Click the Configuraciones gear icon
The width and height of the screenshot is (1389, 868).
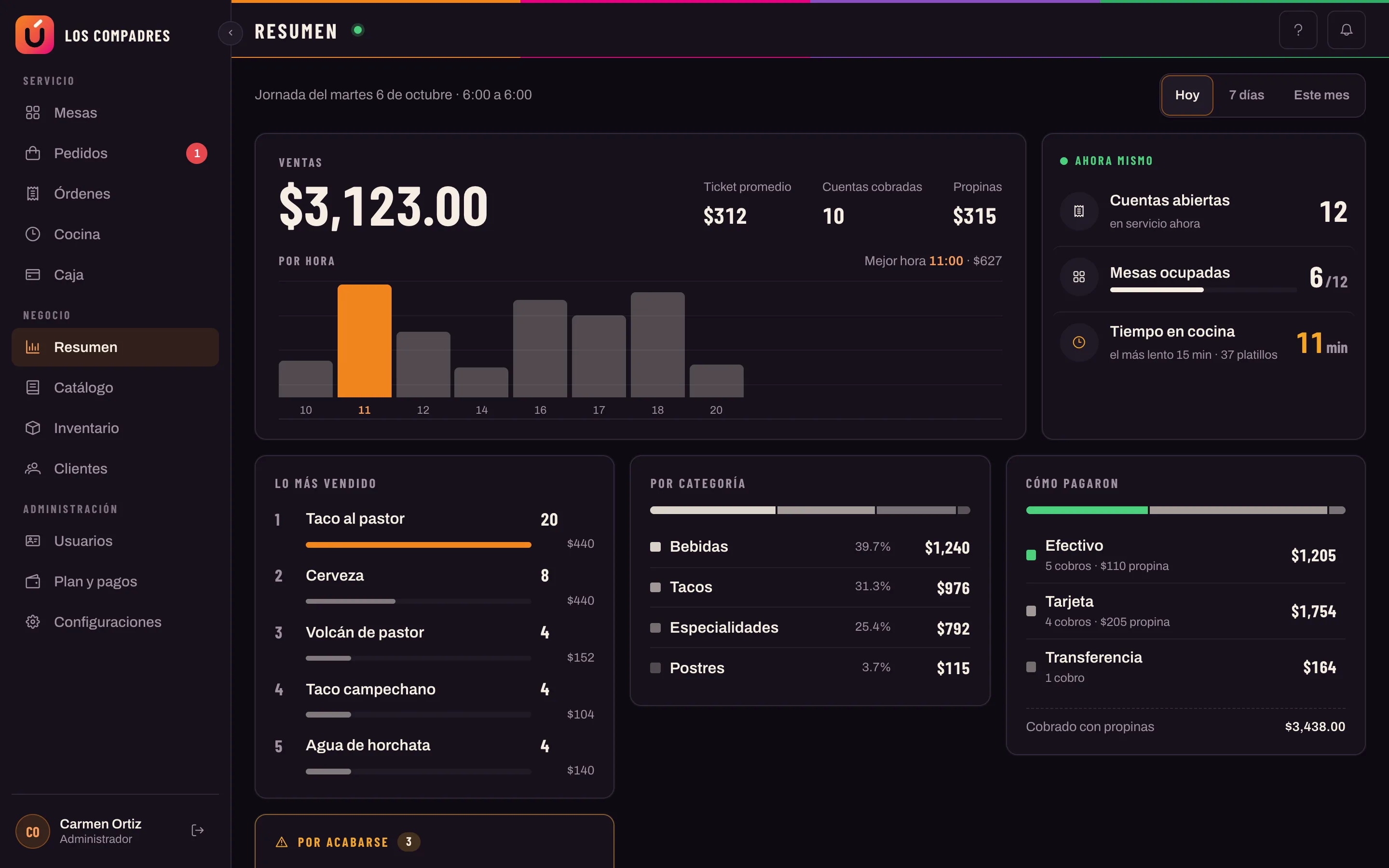(x=33, y=622)
